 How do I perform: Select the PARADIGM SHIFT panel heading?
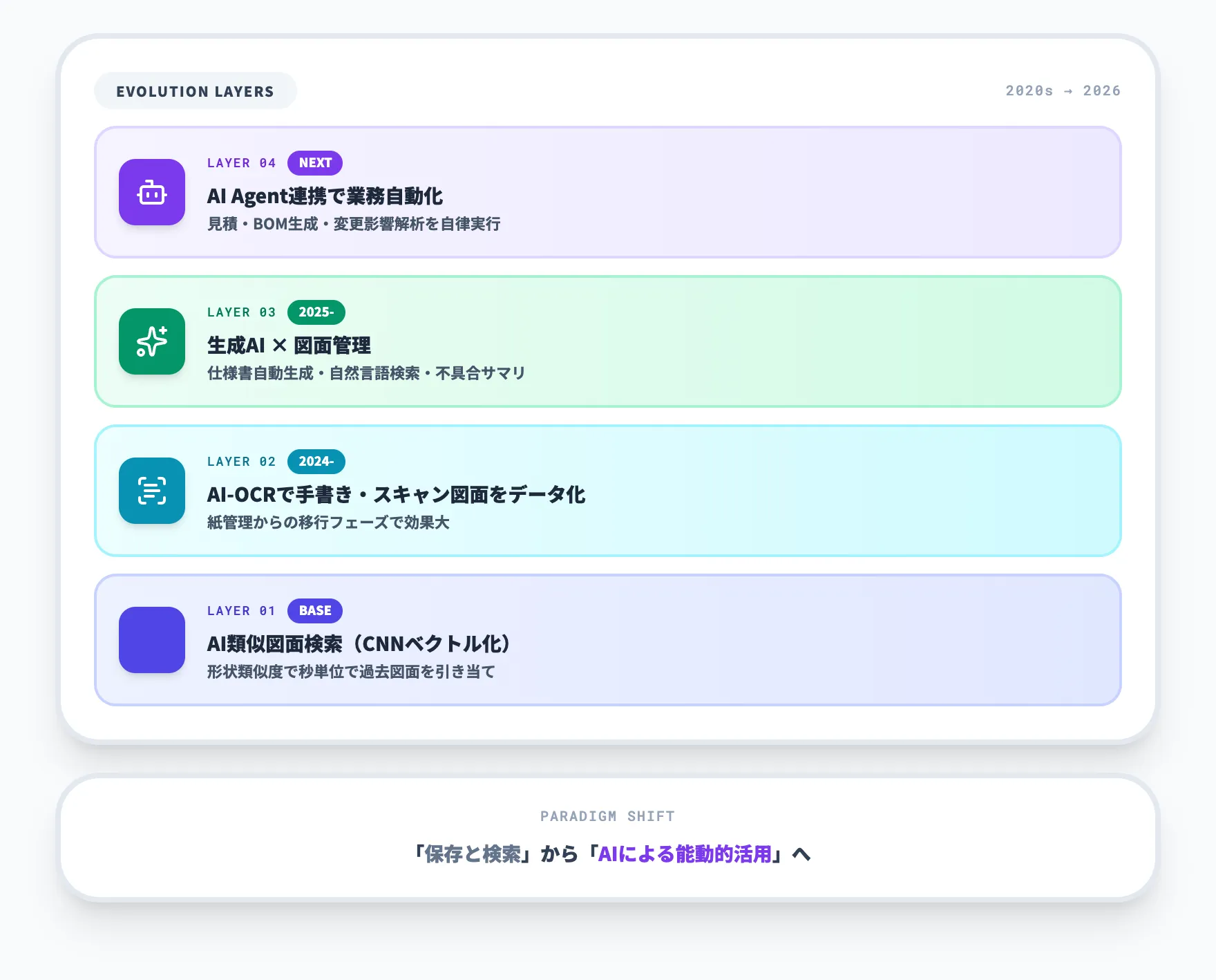[607, 816]
